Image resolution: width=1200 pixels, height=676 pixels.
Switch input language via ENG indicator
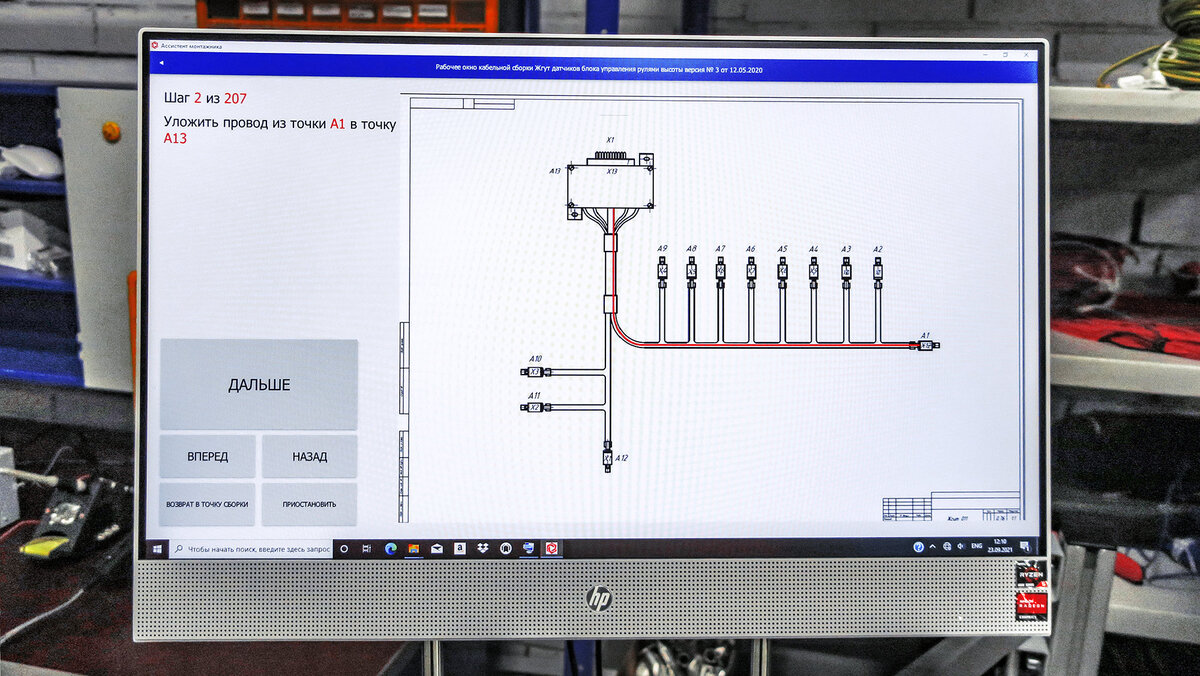click(x=977, y=546)
